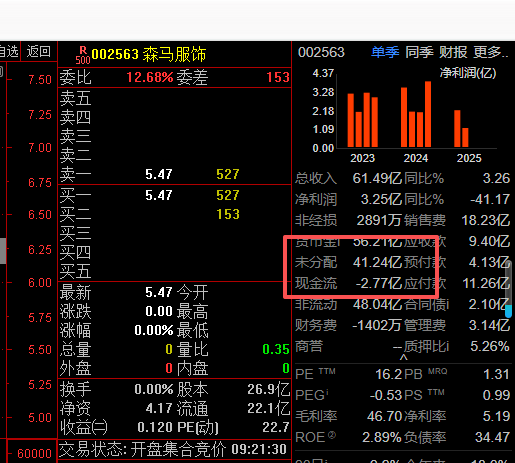The width and height of the screenshot is (515, 463).
Task: Click the 7.50 price axis label
Action: click(40, 80)
